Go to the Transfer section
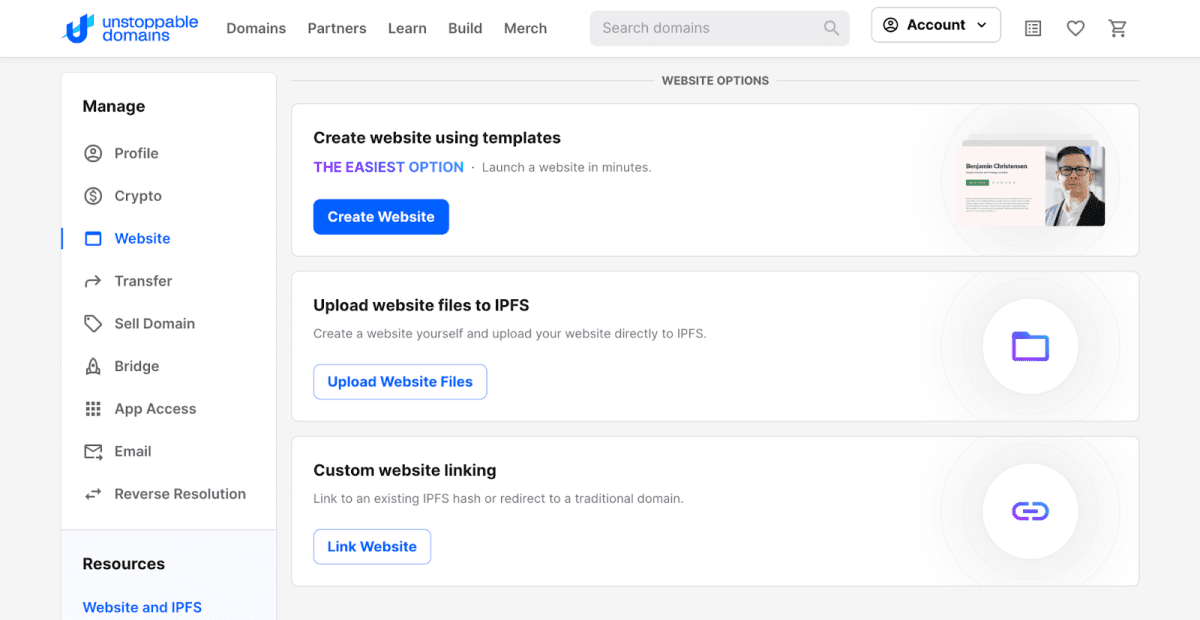The width and height of the screenshot is (1200, 620). [x=143, y=281]
